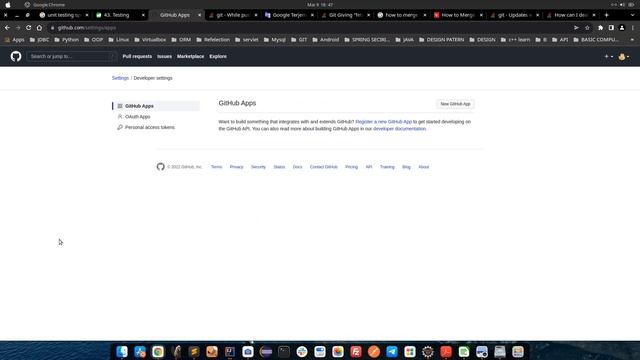Open Slack from the dock
The height and width of the screenshot is (360, 640).
[x=302, y=351]
